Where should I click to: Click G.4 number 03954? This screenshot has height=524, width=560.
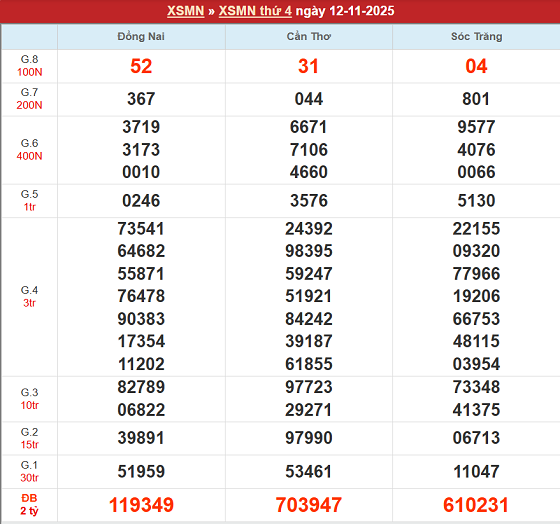476,364
